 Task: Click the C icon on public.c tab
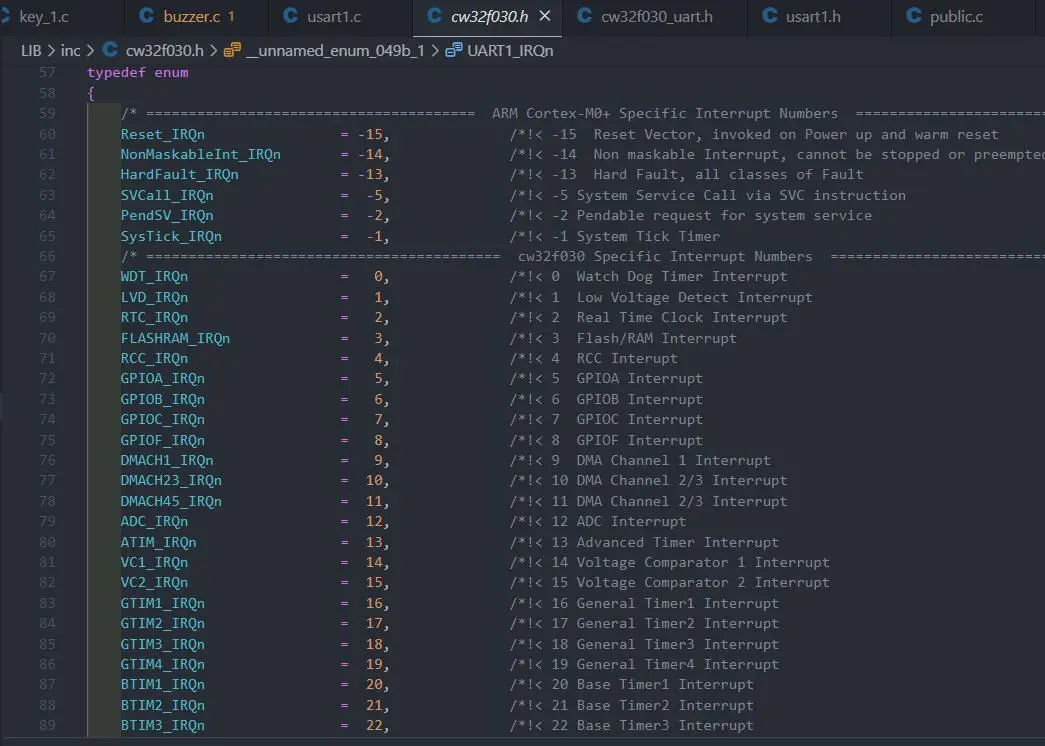tap(912, 16)
